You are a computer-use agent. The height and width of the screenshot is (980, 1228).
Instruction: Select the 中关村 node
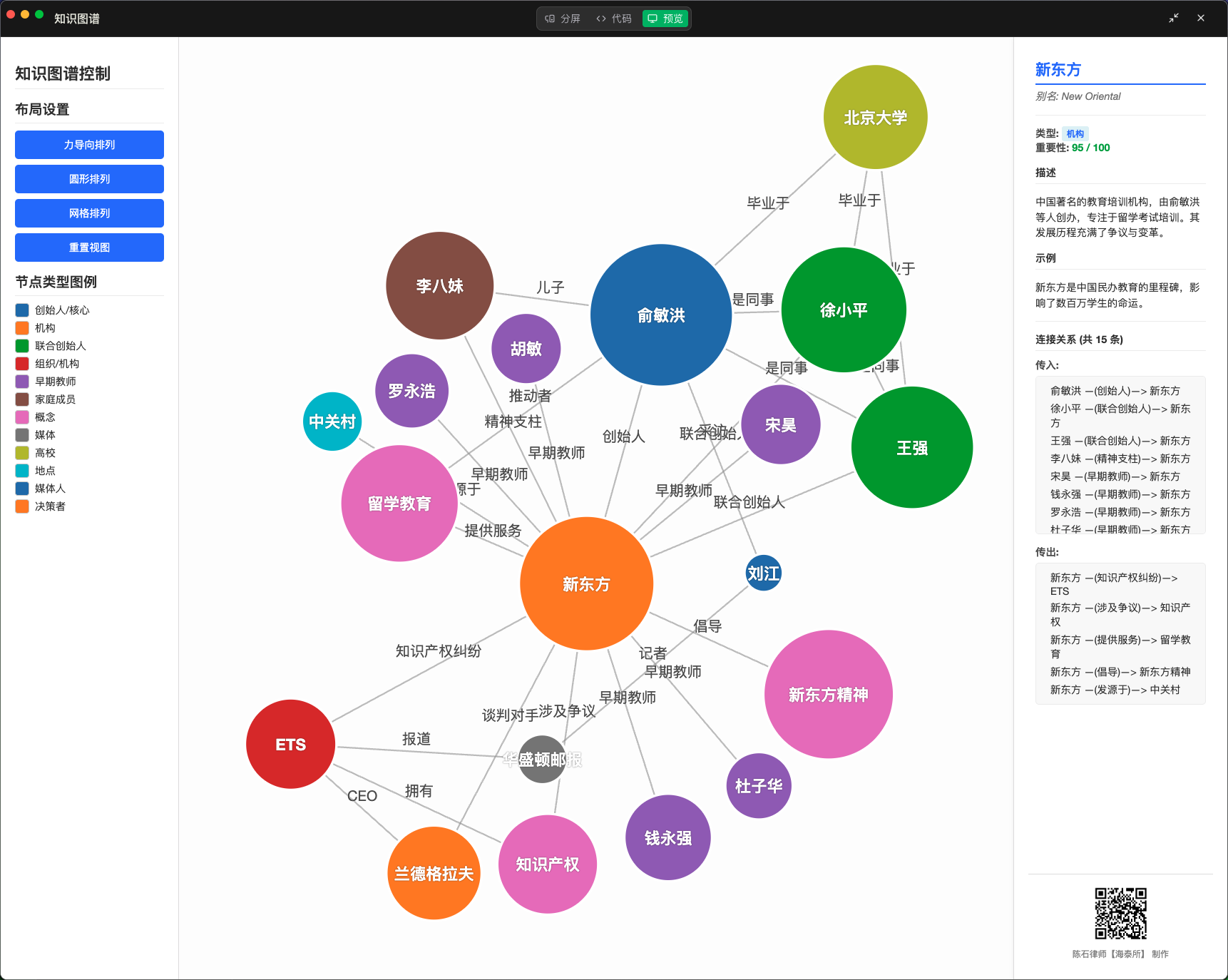click(x=332, y=422)
